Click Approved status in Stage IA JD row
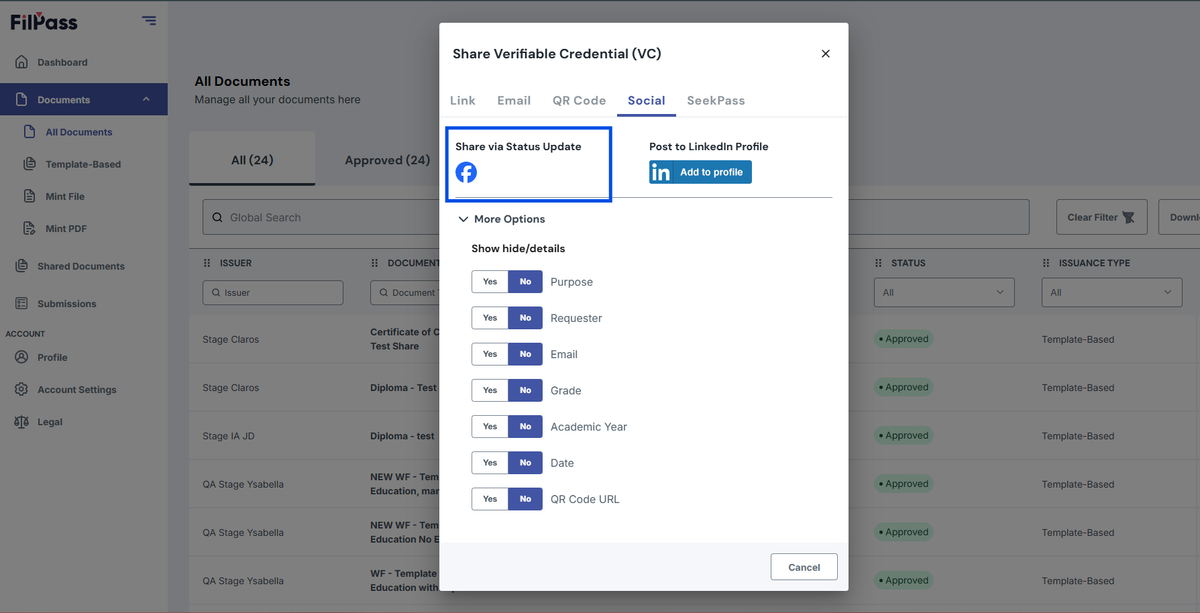Image resolution: width=1200 pixels, height=613 pixels. coord(904,436)
